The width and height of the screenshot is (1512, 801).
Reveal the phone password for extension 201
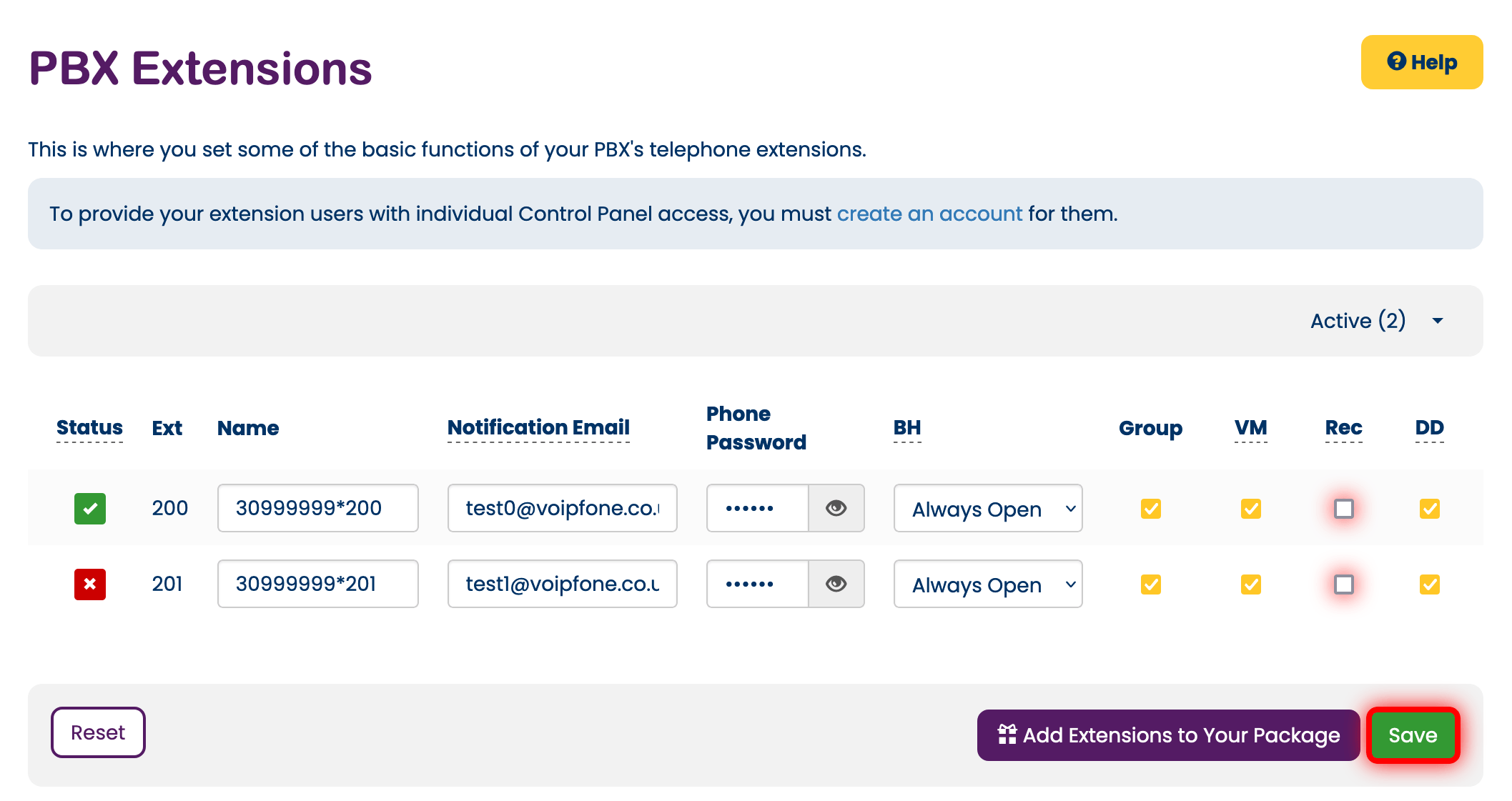tap(836, 584)
